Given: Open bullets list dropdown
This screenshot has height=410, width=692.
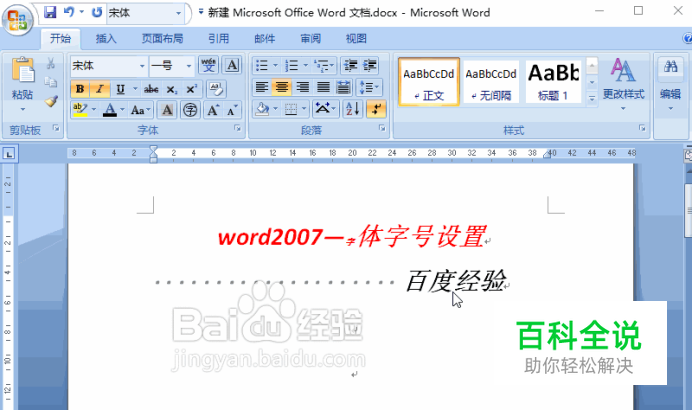Looking at the screenshot, I should pyautogui.click(x=275, y=65).
